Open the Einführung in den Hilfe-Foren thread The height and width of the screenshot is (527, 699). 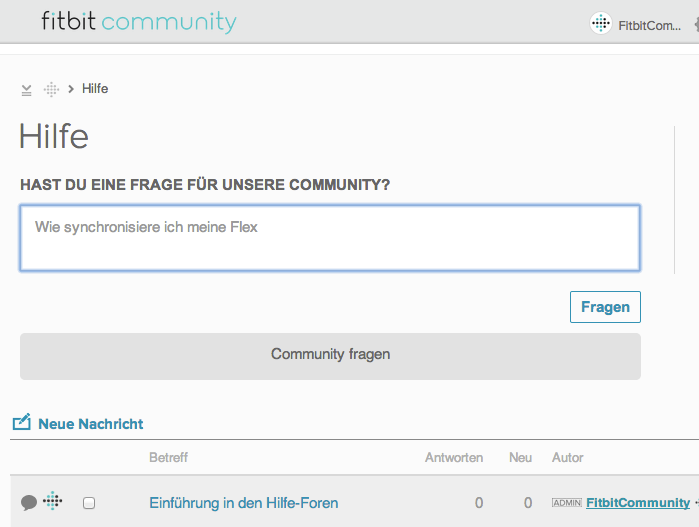click(x=243, y=503)
